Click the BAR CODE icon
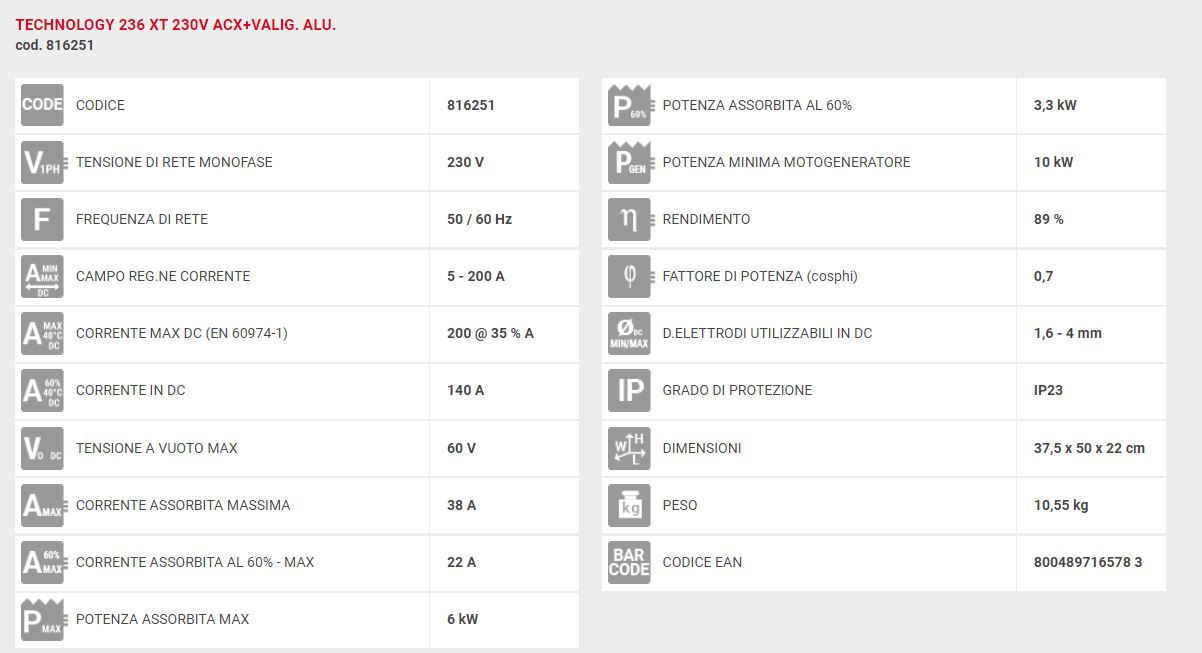Screen dimensions: 1202x653 [x=629, y=562]
